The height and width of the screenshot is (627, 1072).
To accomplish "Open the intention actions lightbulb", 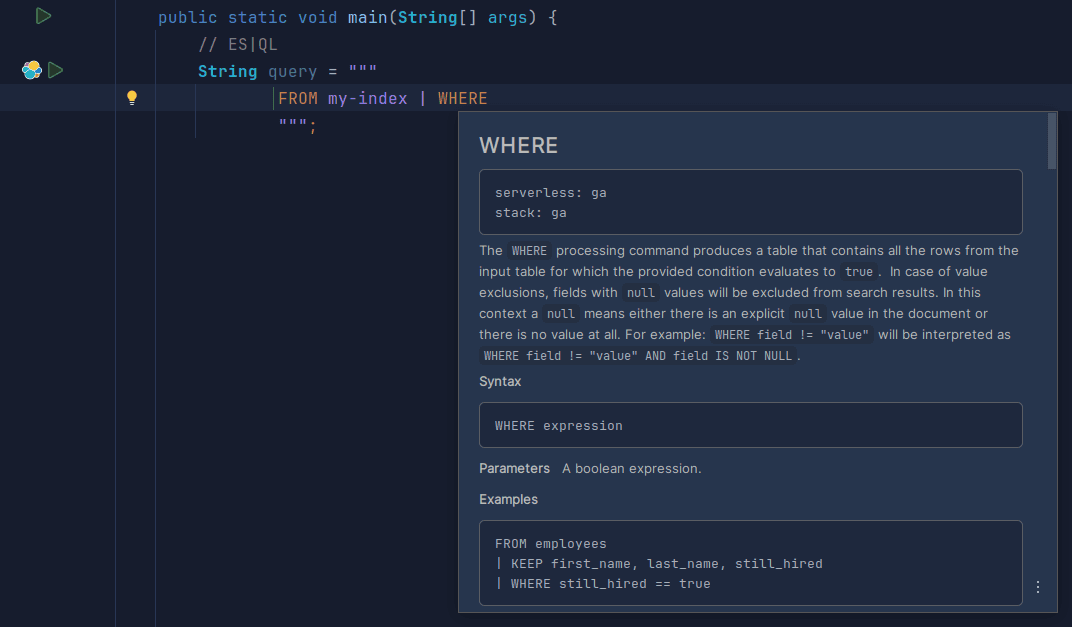I will (133, 97).
